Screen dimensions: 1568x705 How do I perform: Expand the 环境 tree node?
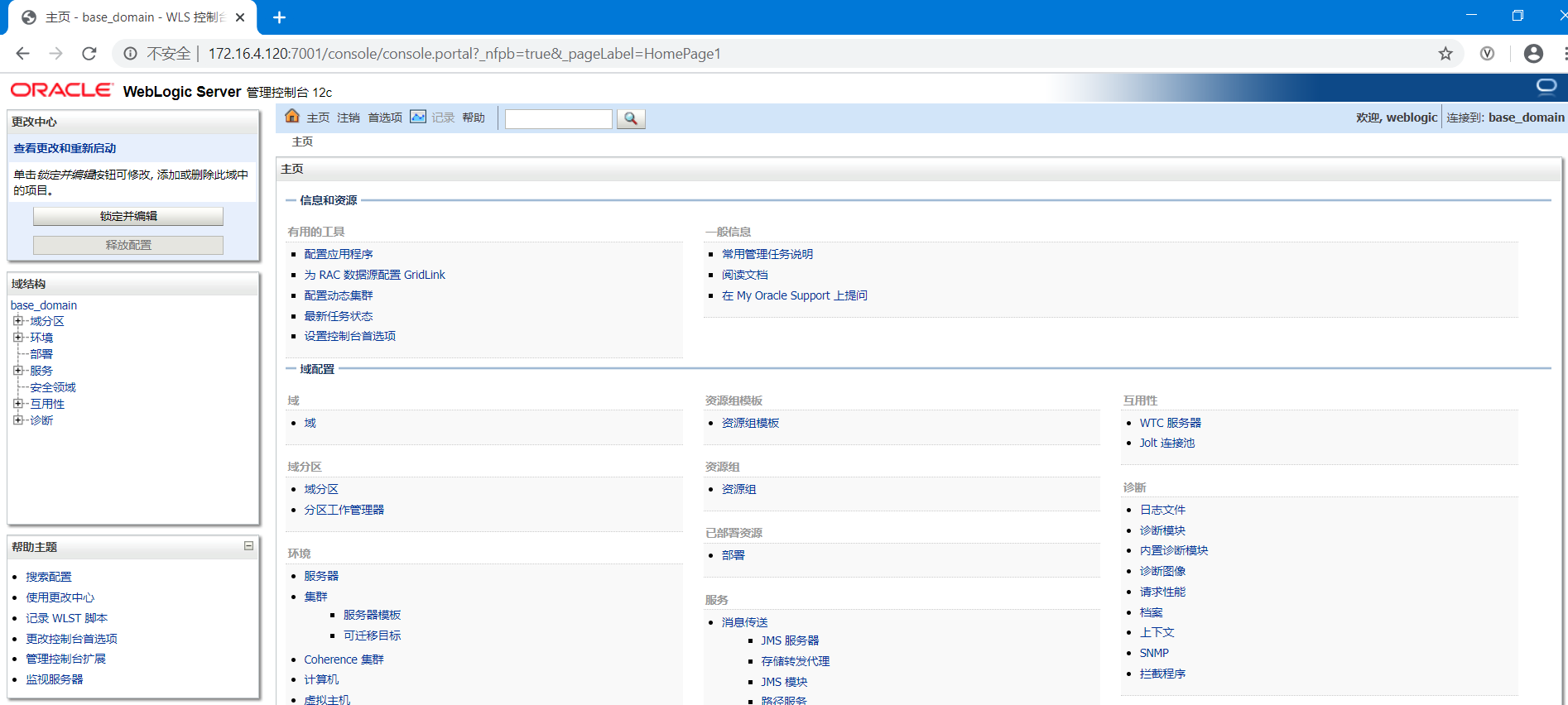(x=18, y=338)
